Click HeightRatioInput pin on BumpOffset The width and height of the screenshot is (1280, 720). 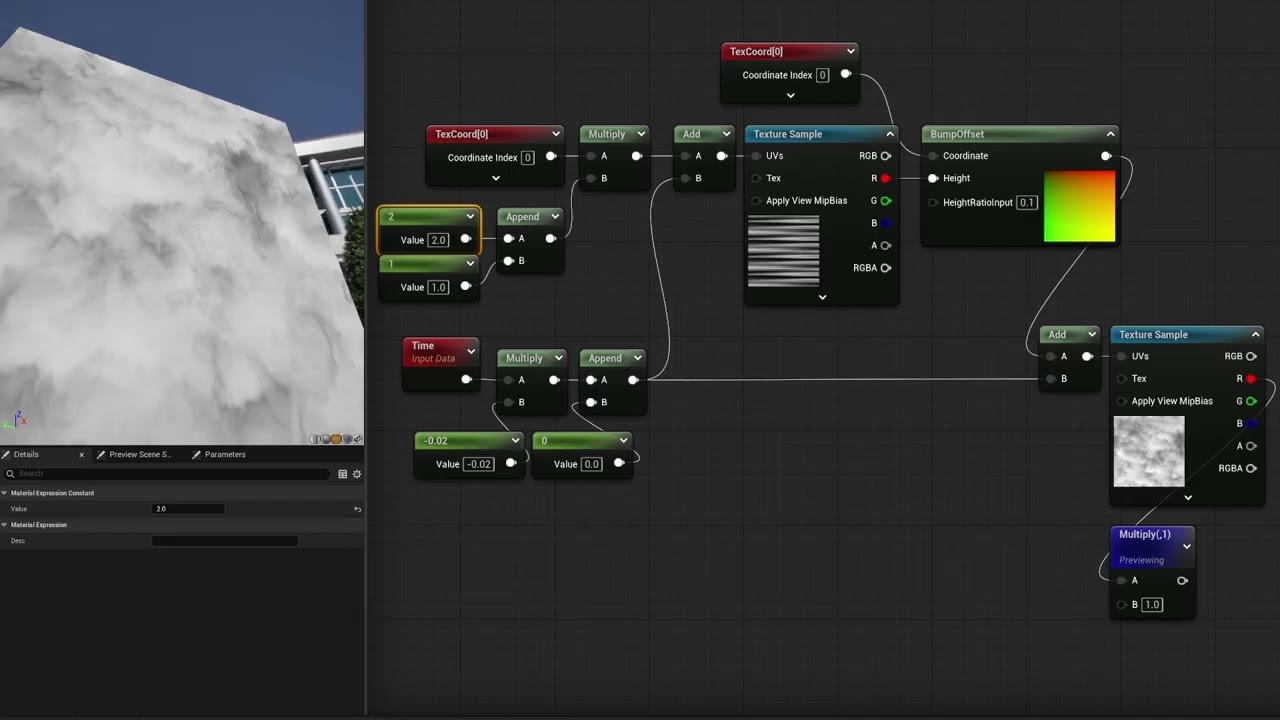coord(933,202)
